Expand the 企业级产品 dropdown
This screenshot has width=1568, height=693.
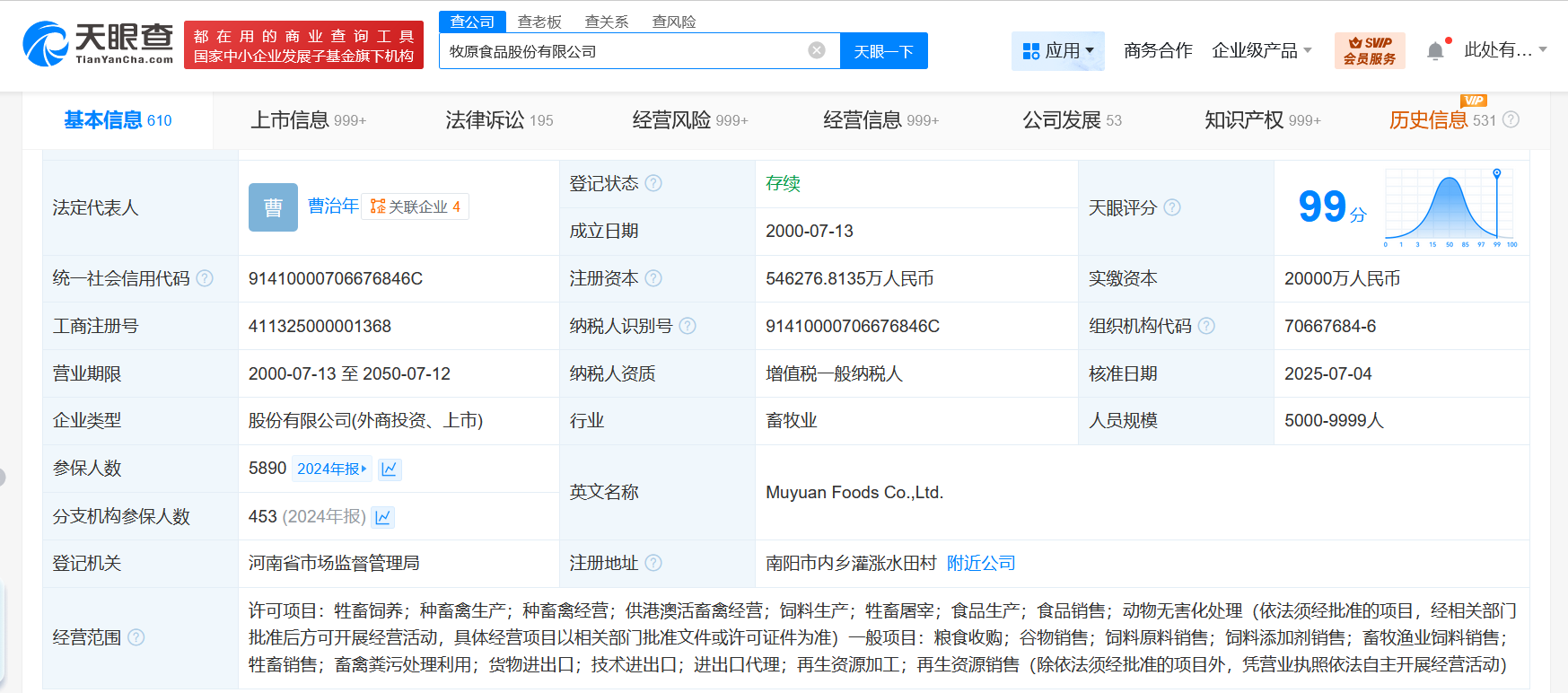coord(1261,51)
